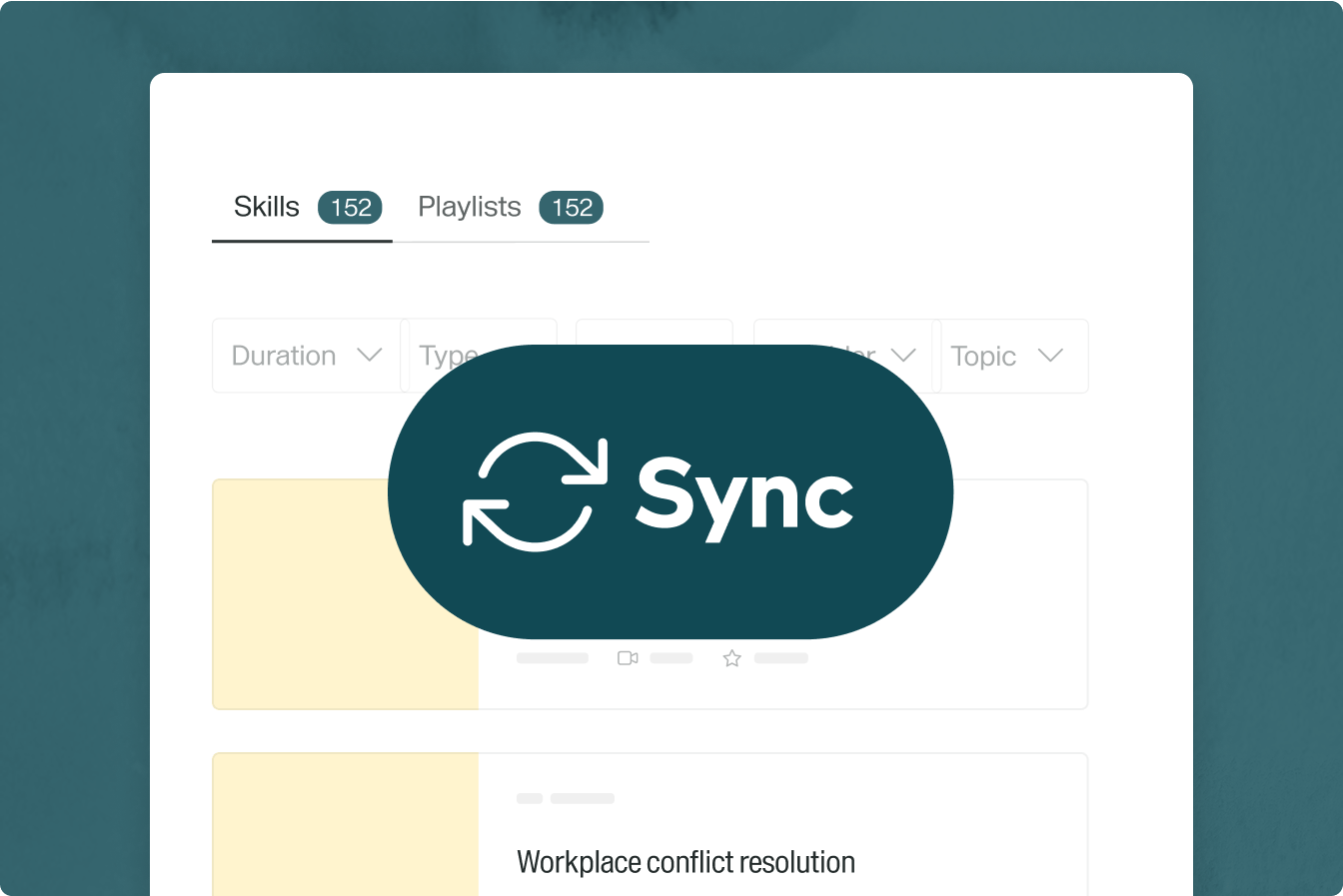Expand the Topic dropdown filter
Image resolution: width=1343 pixels, height=896 pixels.
pyautogui.click(x=1009, y=356)
